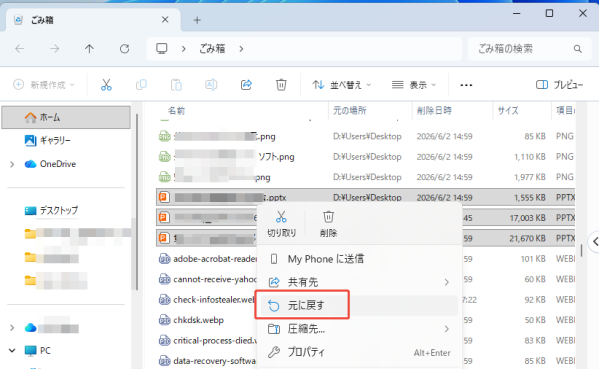The height and width of the screenshot is (369, 599).
Task: Select 元に戻す in the context menu
Action: pyautogui.click(x=358, y=305)
